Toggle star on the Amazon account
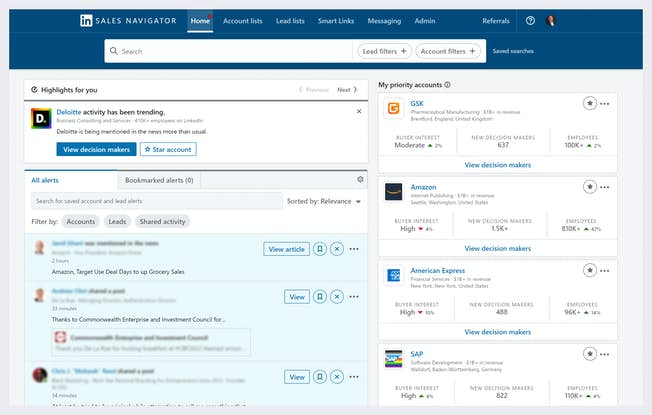This screenshot has height=415, width=652. pos(590,186)
